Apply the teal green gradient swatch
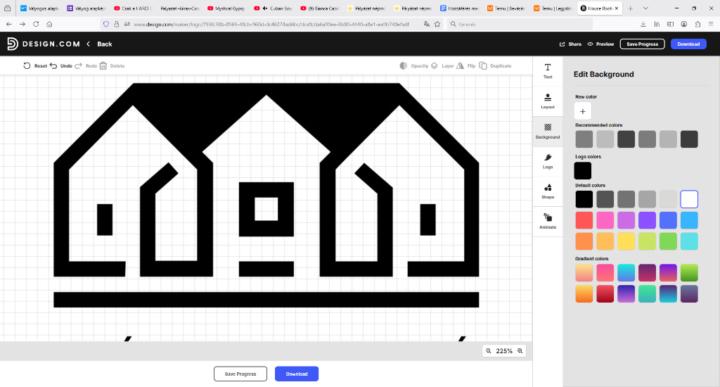Viewport: 720px width, 387px height. tap(647, 294)
